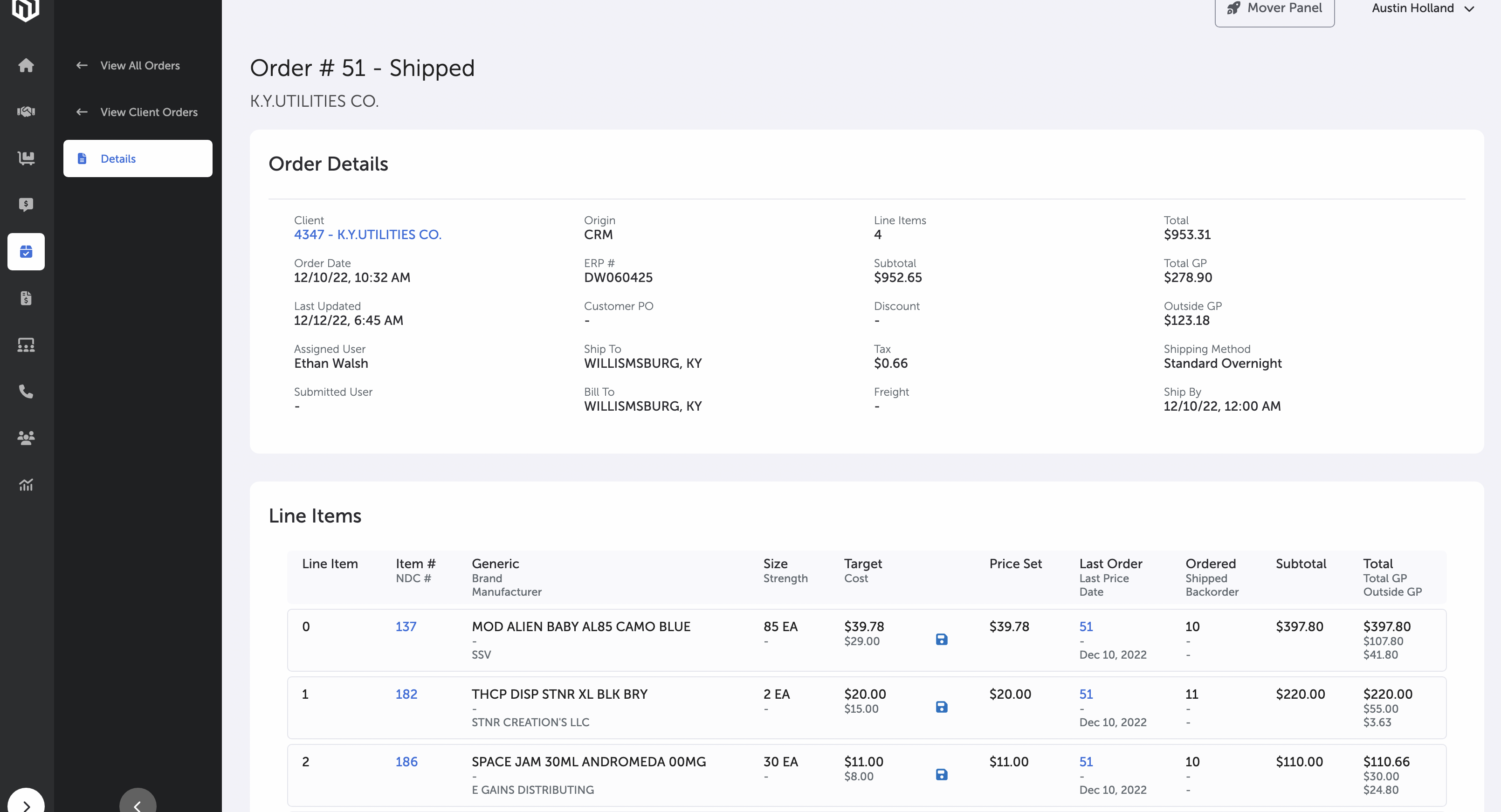Image resolution: width=1501 pixels, height=812 pixels.
Task: Save target price for item 137
Action: pos(941,640)
